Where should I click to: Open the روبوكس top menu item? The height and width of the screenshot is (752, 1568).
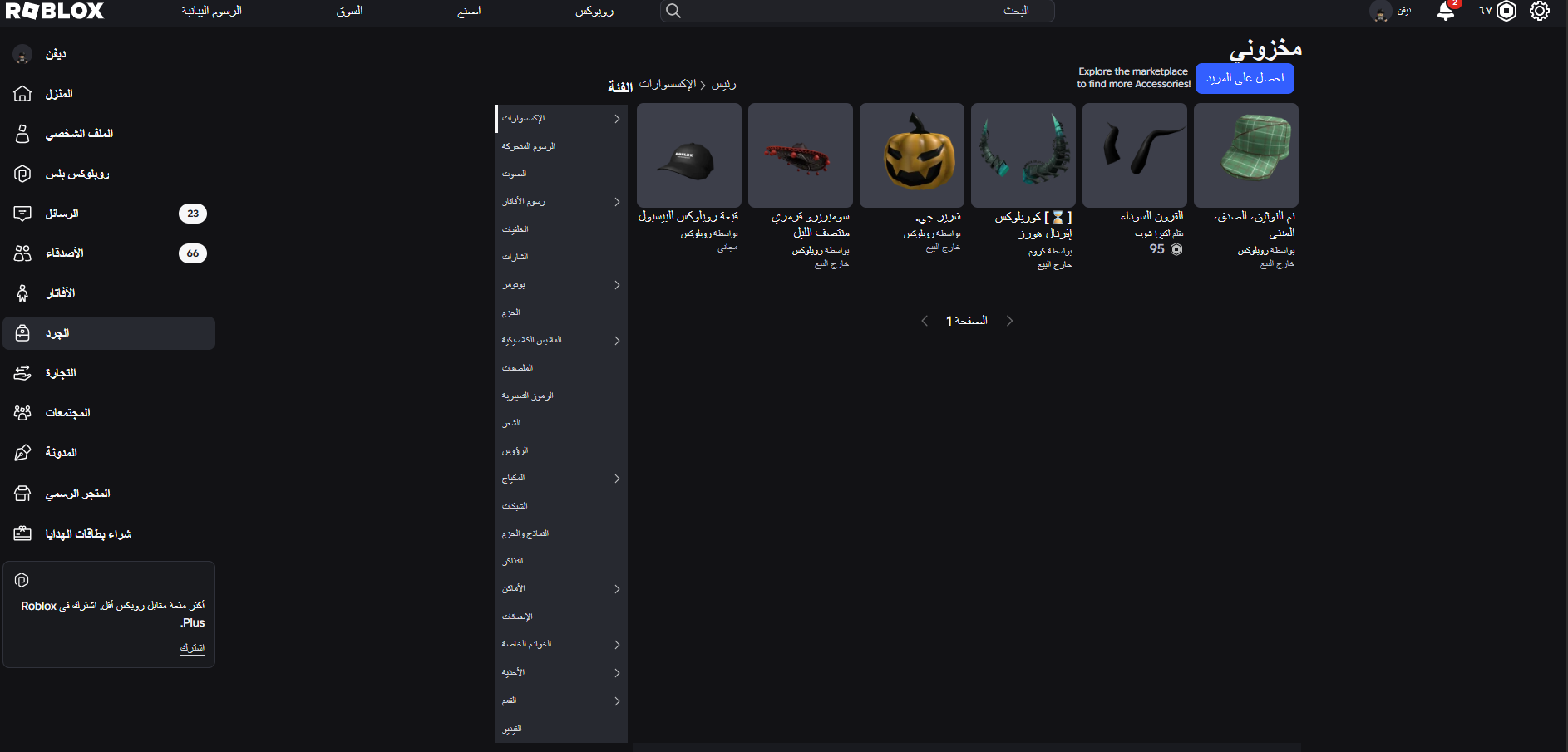pyautogui.click(x=594, y=11)
